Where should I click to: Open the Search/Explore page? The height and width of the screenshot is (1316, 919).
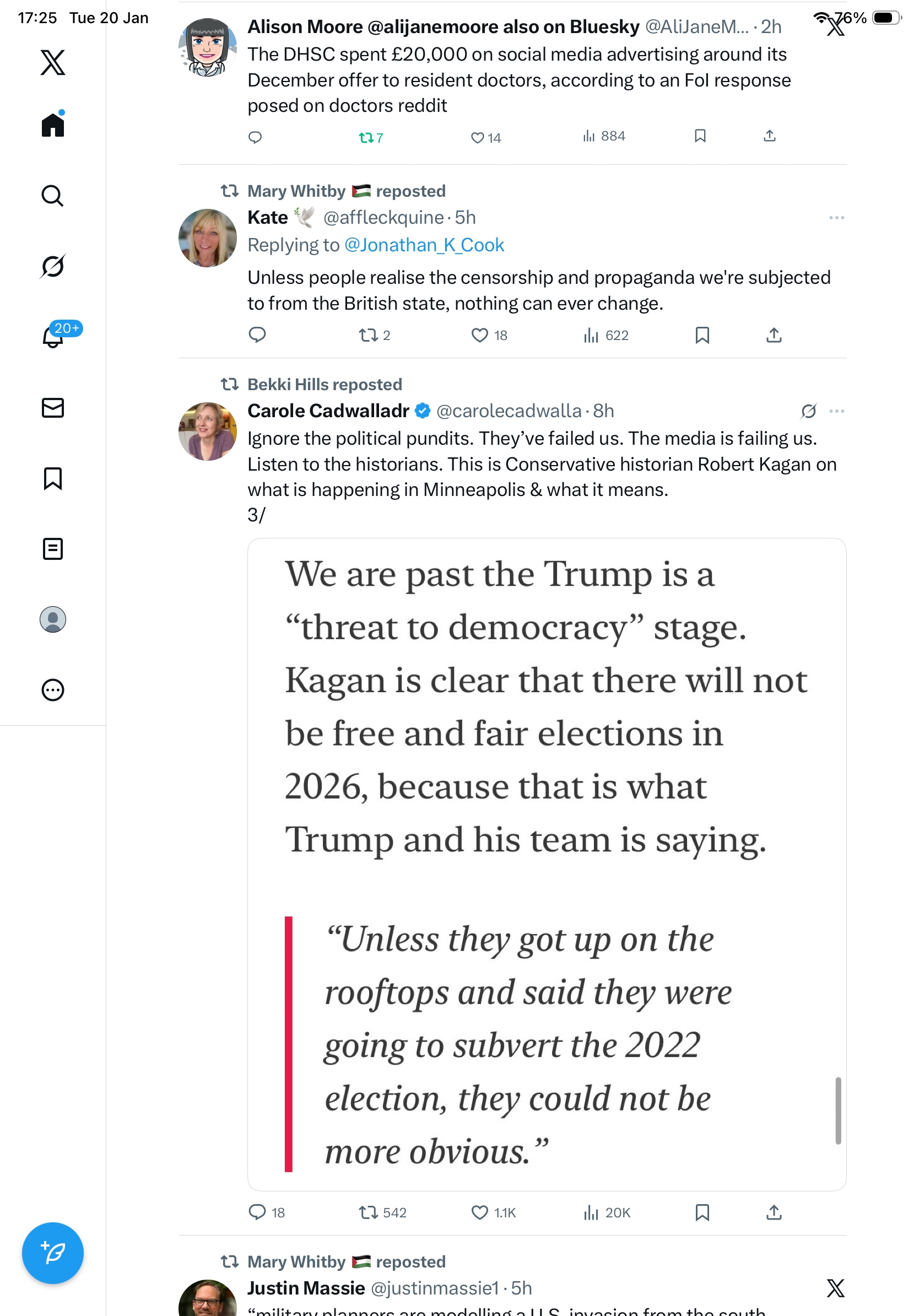click(53, 196)
